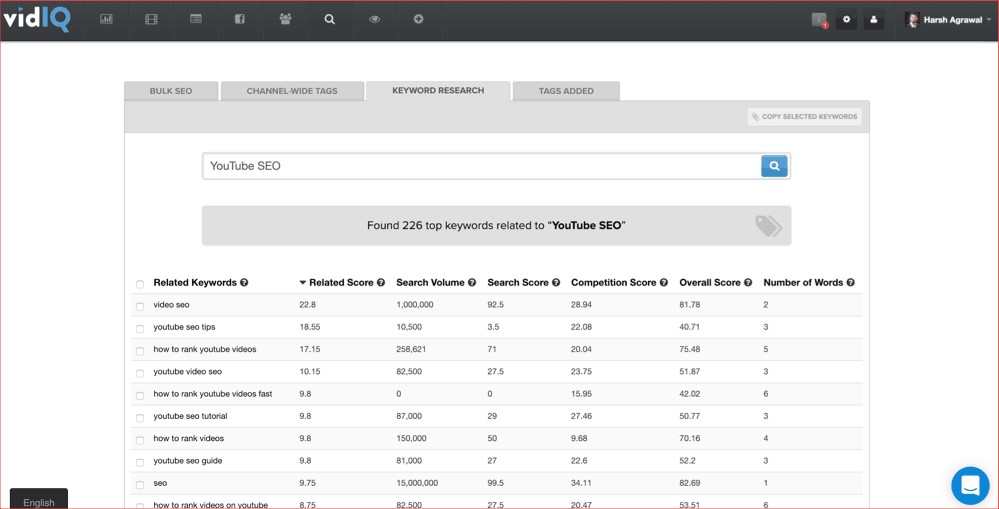Check the 'youtube video seo' checkbox
Image resolution: width=999 pixels, height=509 pixels.
point(140,373)
